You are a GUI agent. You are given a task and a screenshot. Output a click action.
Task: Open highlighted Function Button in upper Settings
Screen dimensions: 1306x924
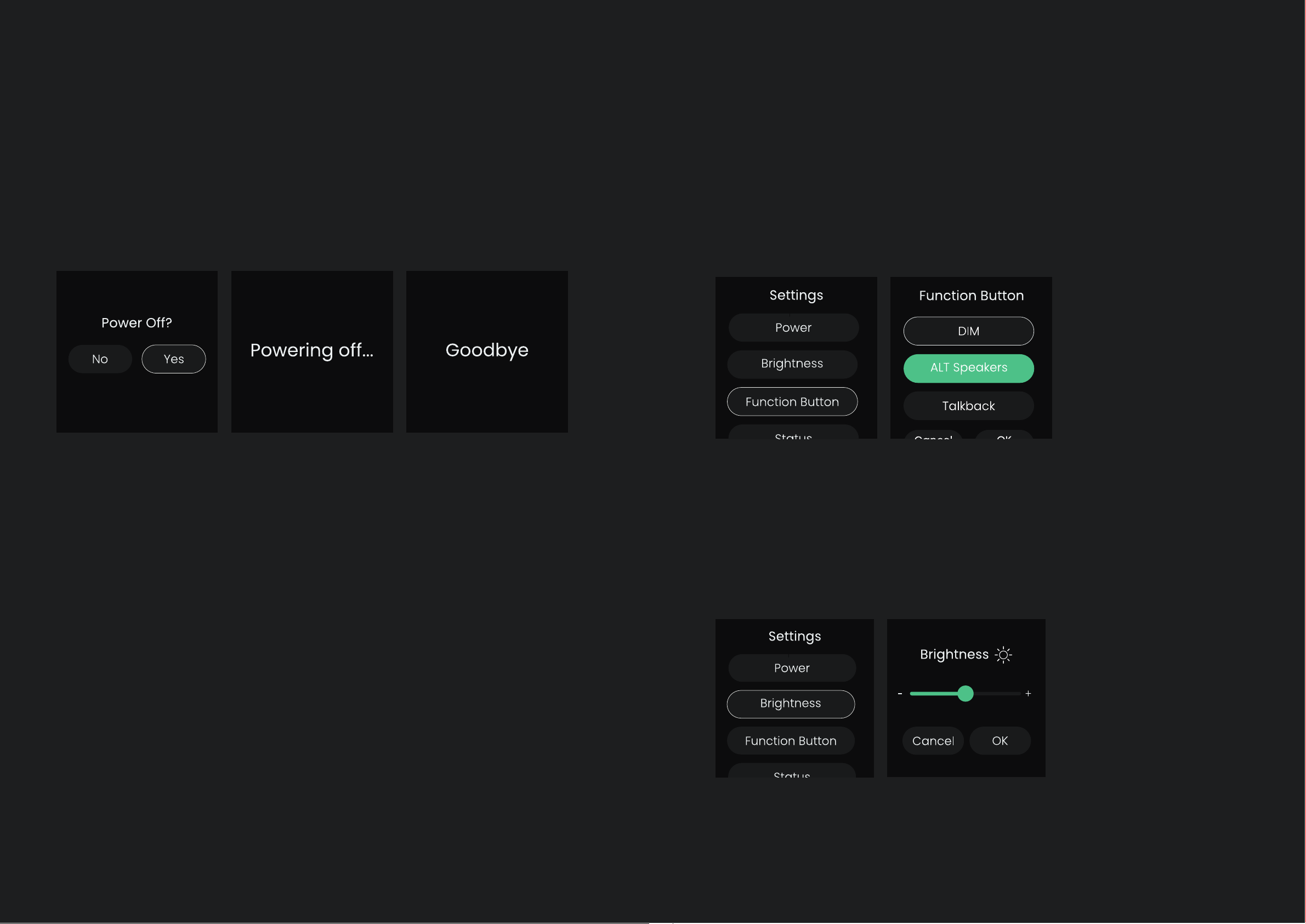pos(792,402)
